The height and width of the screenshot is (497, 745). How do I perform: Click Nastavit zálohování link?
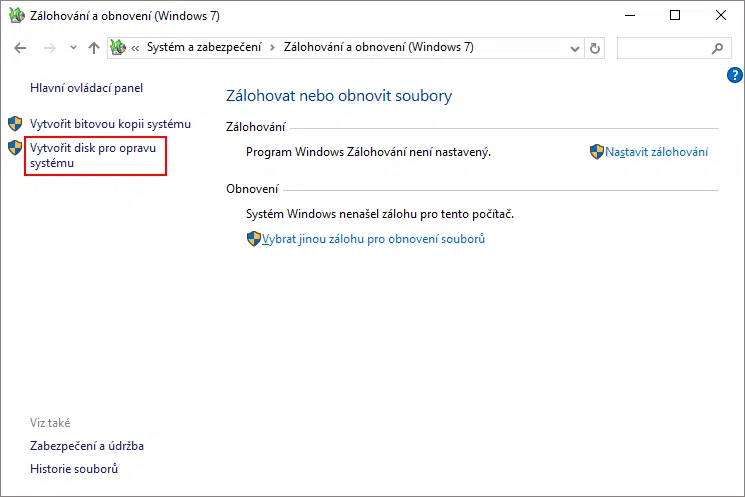click(657, 152)
